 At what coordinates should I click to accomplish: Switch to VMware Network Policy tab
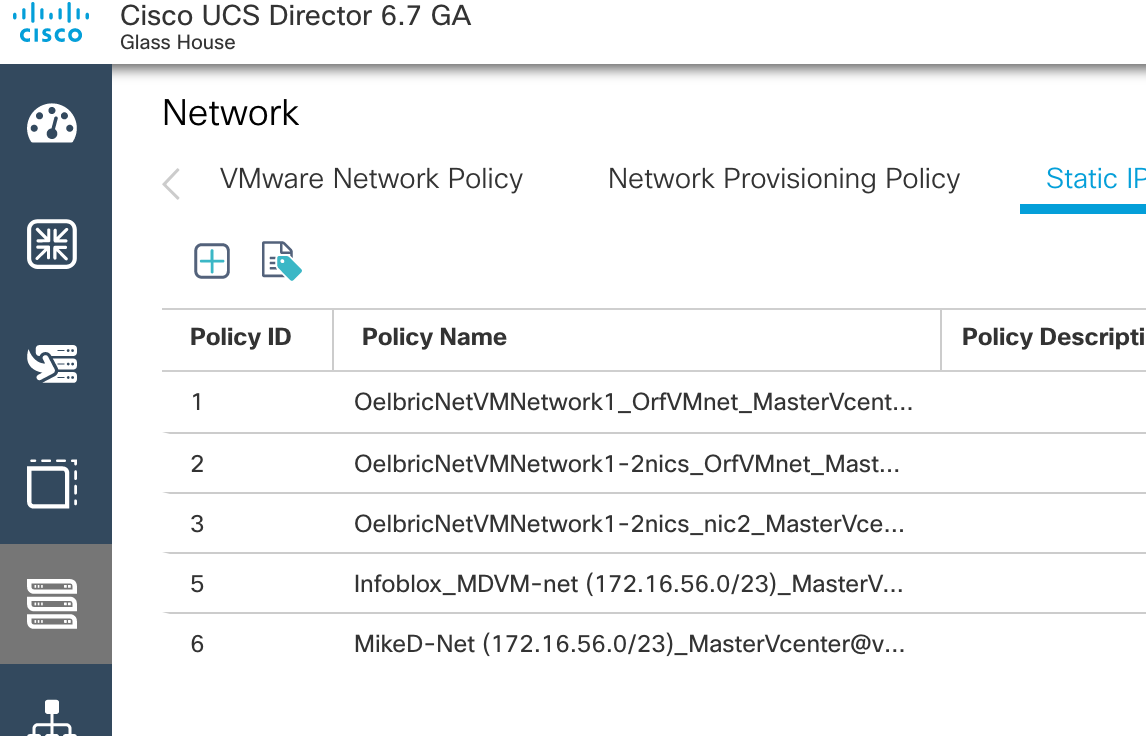371,179
